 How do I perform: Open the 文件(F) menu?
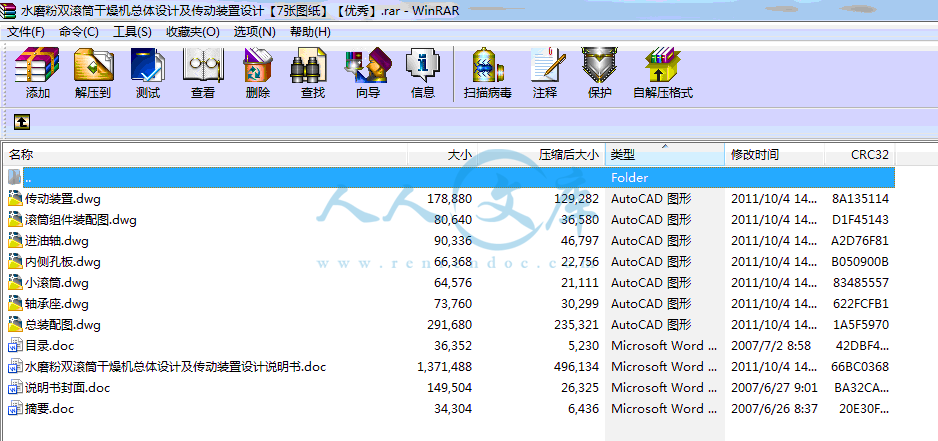[x=26, y=32]
